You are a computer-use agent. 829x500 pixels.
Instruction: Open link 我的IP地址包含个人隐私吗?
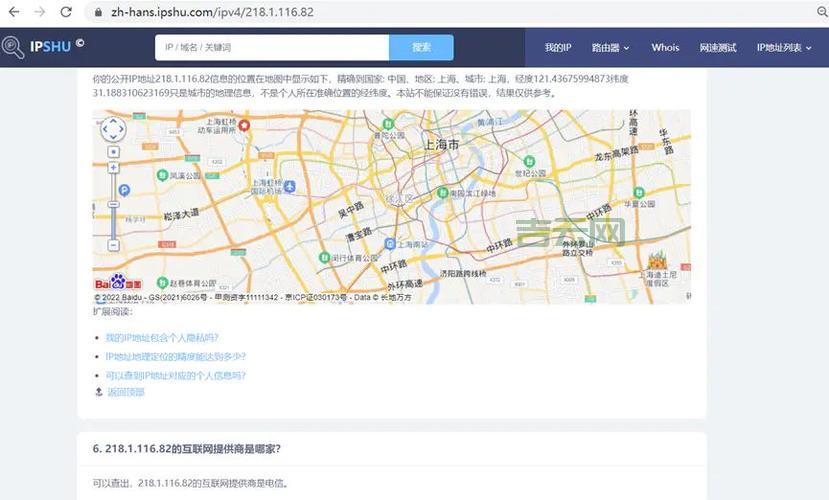point(162,338)
